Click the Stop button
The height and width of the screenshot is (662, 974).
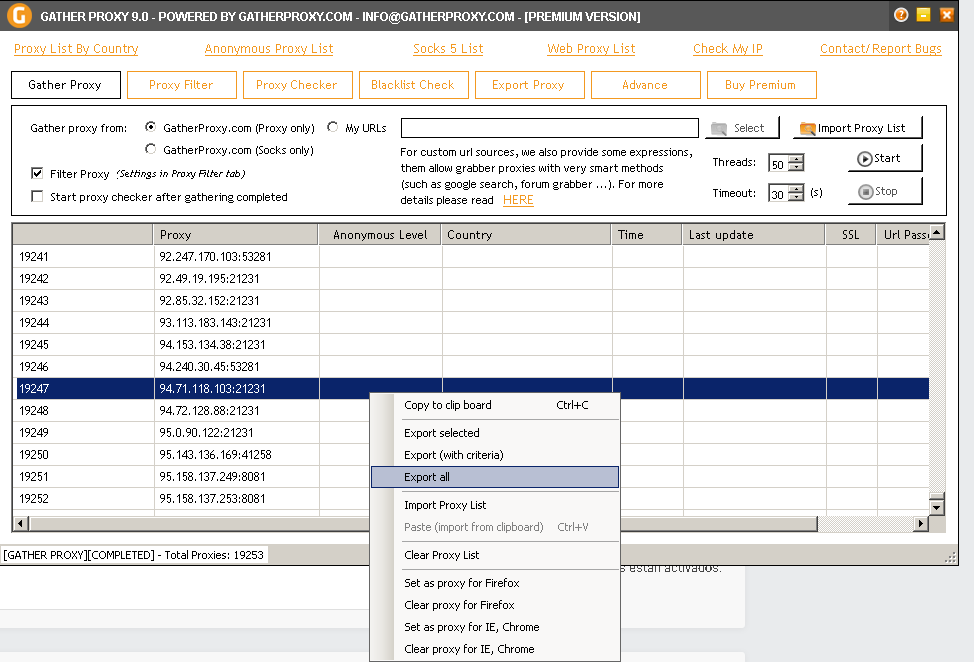click(x=885, y=191)
